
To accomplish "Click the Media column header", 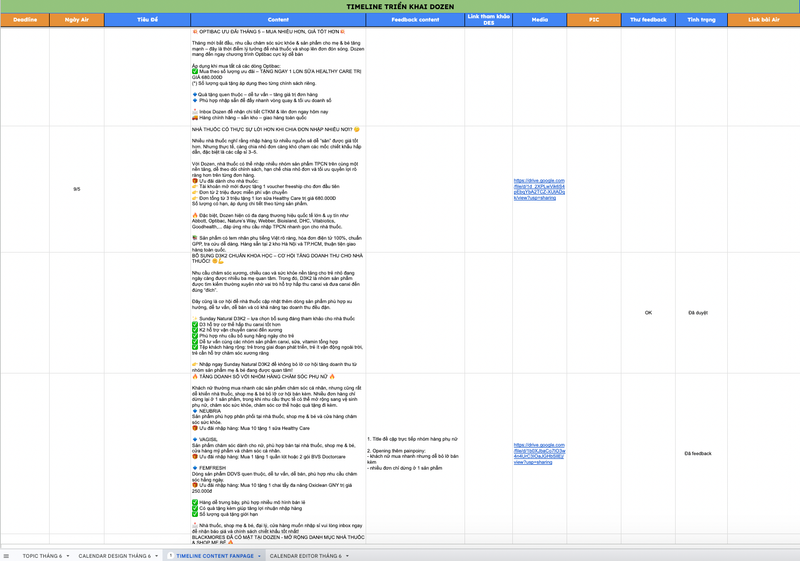I will pos(540,19).
